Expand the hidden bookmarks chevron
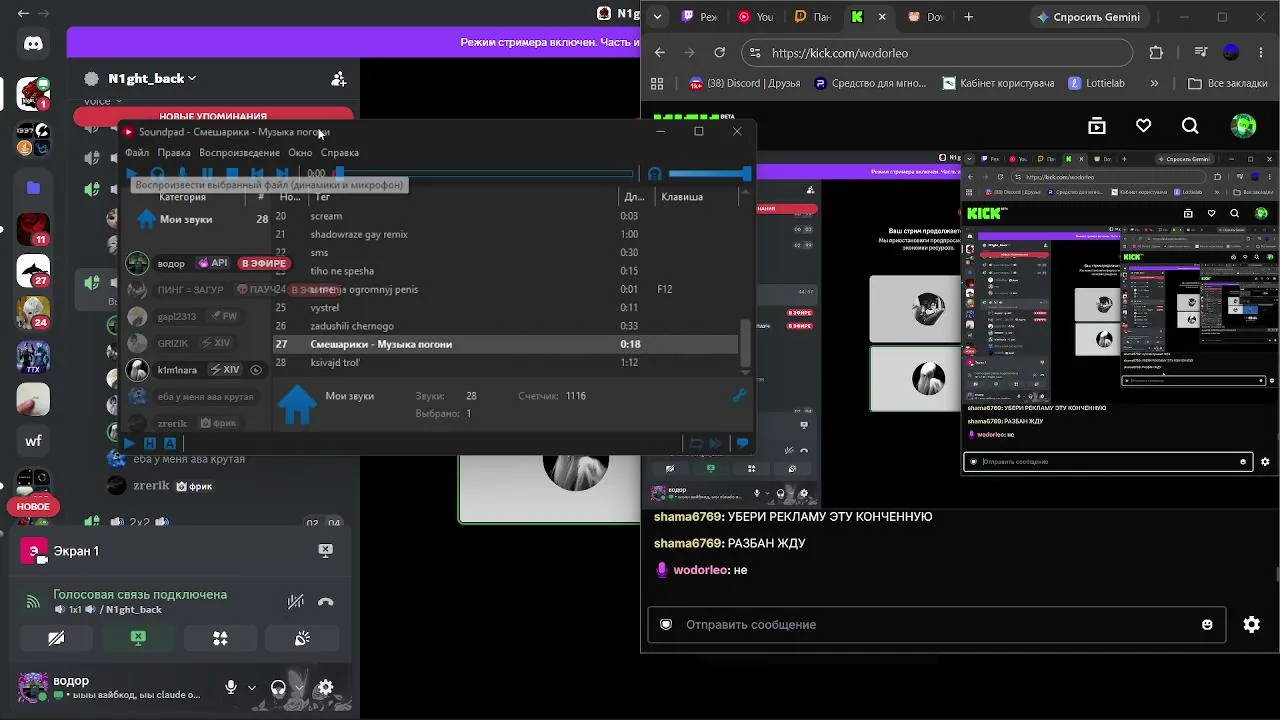Screen dimensions: 1280x720 pyautogui.click(x=1155, y=83)
